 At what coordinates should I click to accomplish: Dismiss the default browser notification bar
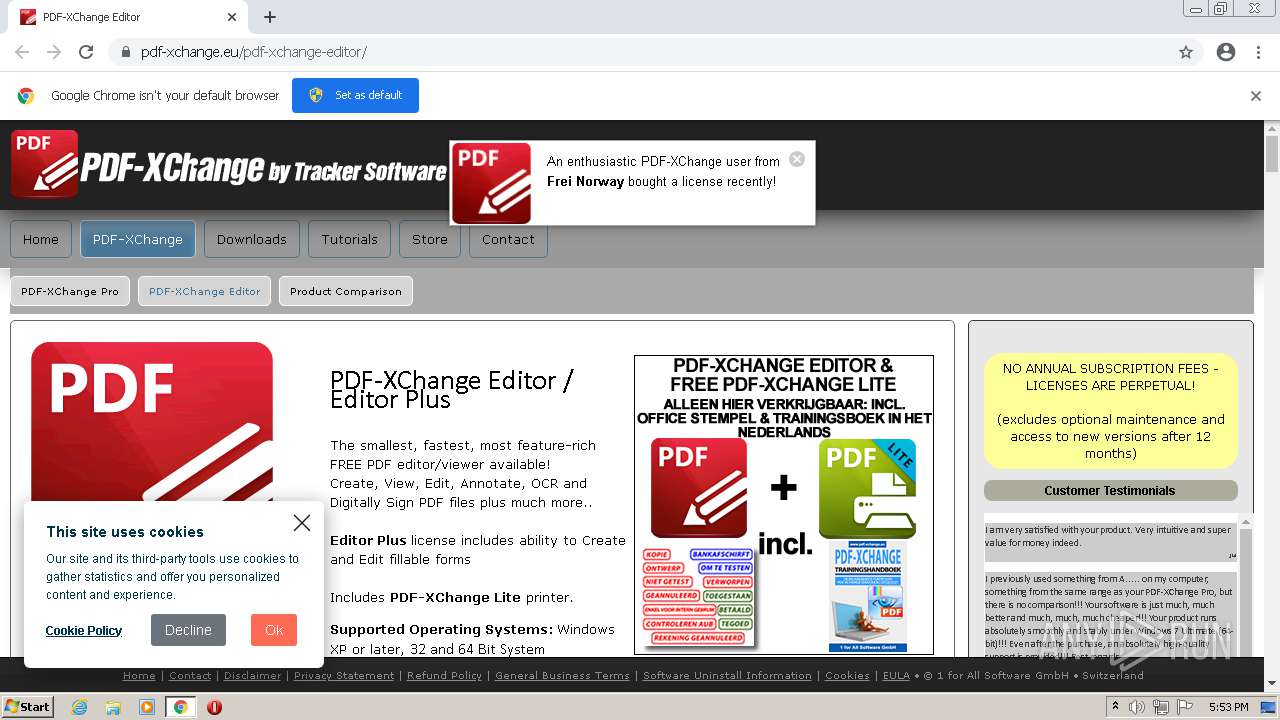[x=1256, y=96]
